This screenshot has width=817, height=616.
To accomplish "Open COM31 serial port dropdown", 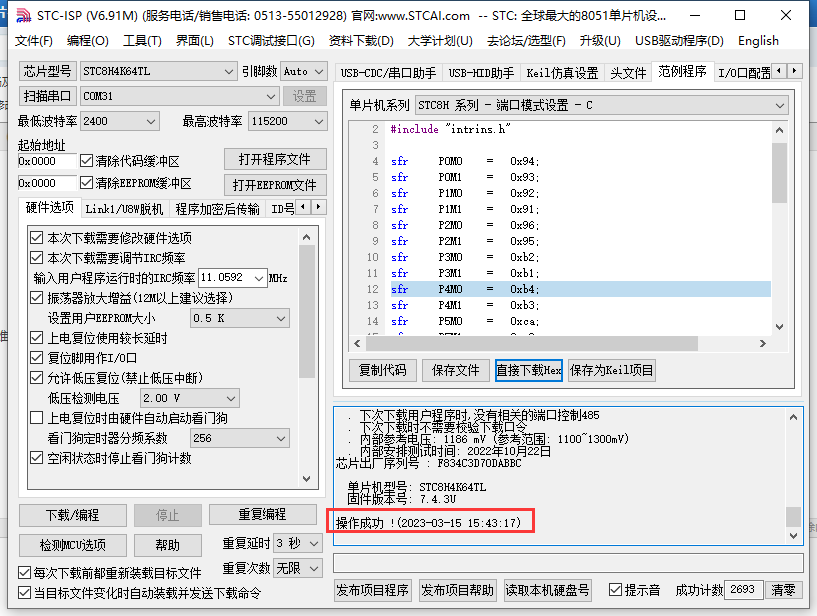I will pos(179,96).
